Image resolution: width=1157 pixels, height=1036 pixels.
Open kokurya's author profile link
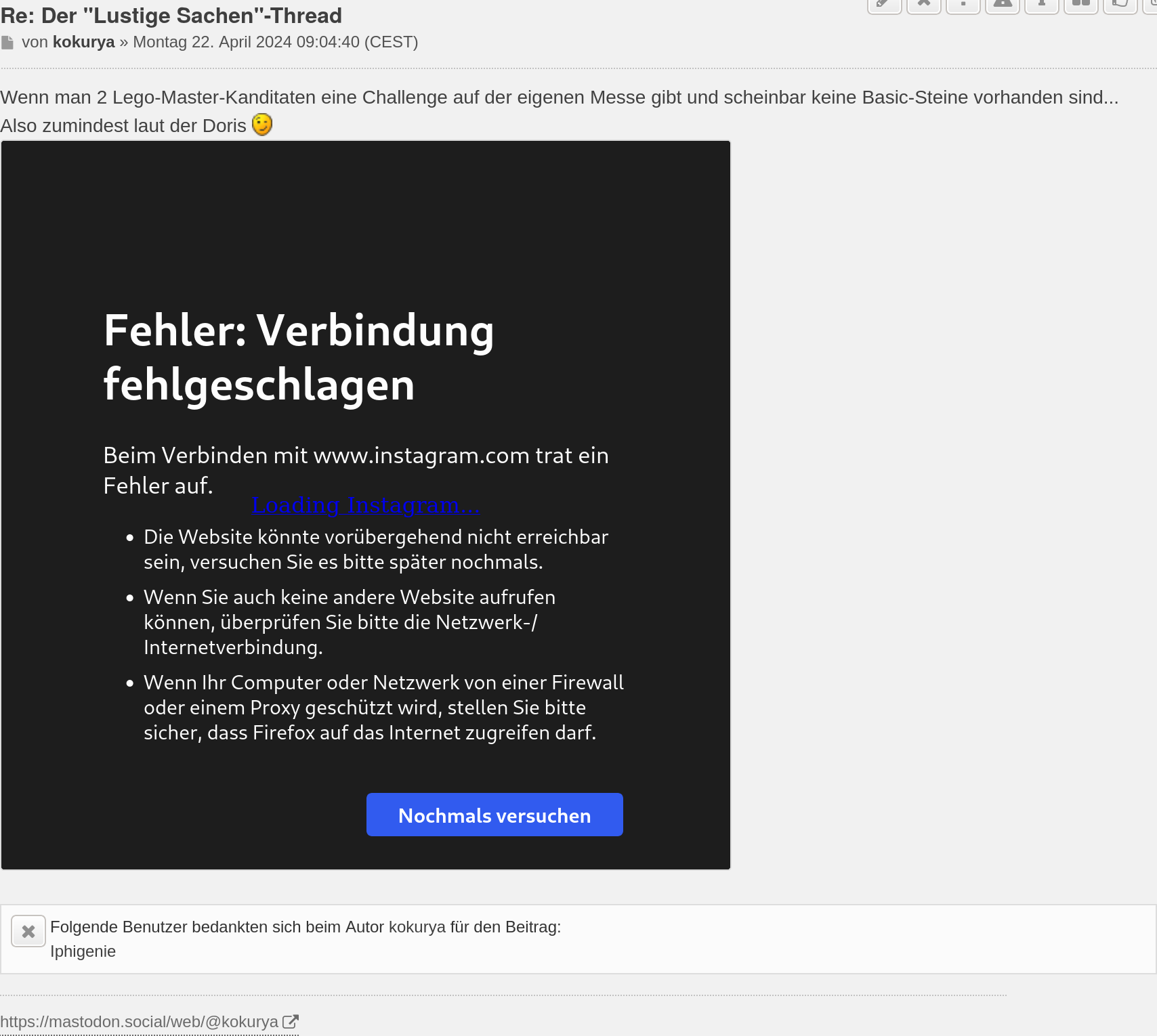[83, 42]
